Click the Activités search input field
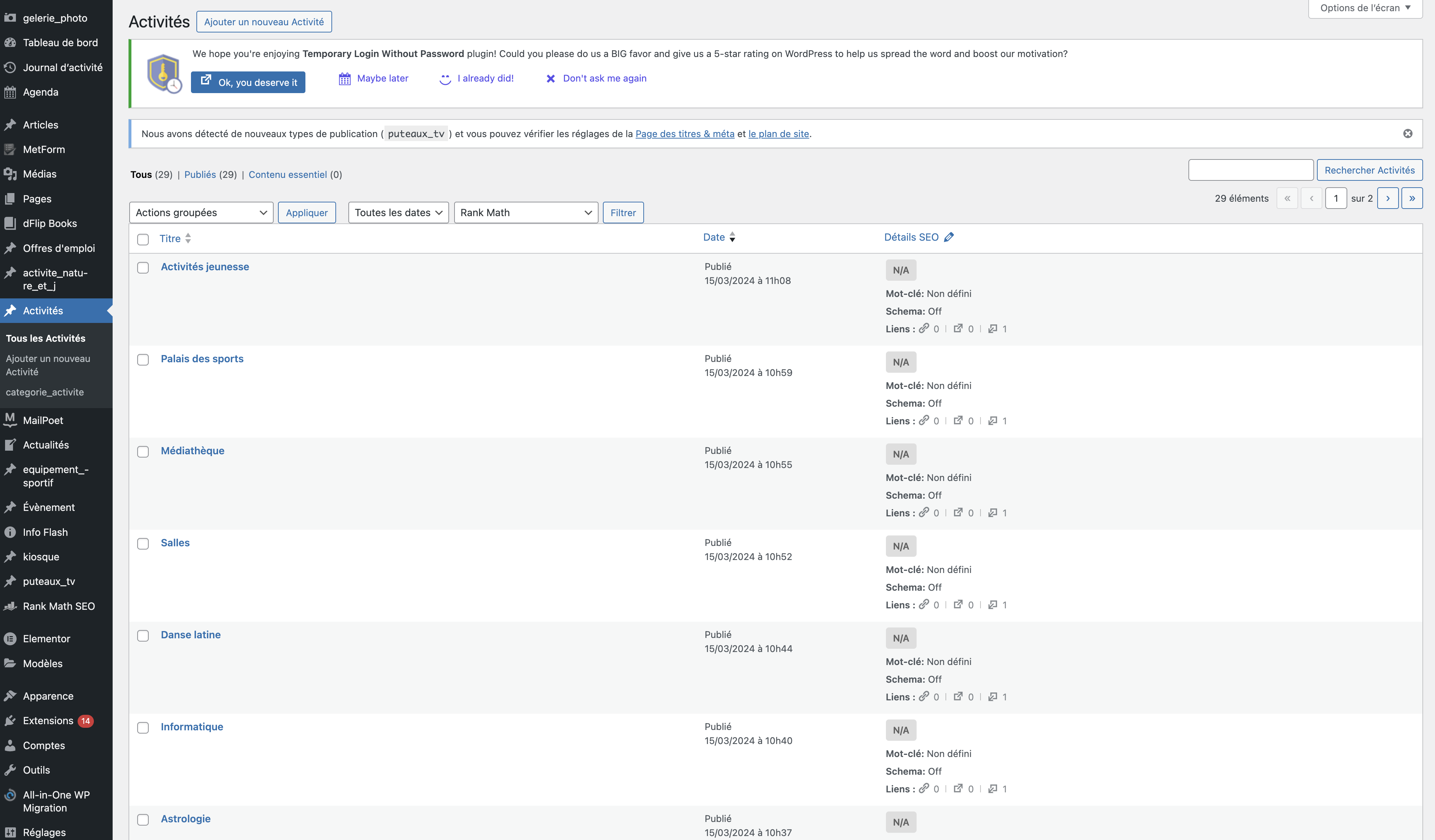This screenshot has height=840, width=1435. [x=1251, y=170]
